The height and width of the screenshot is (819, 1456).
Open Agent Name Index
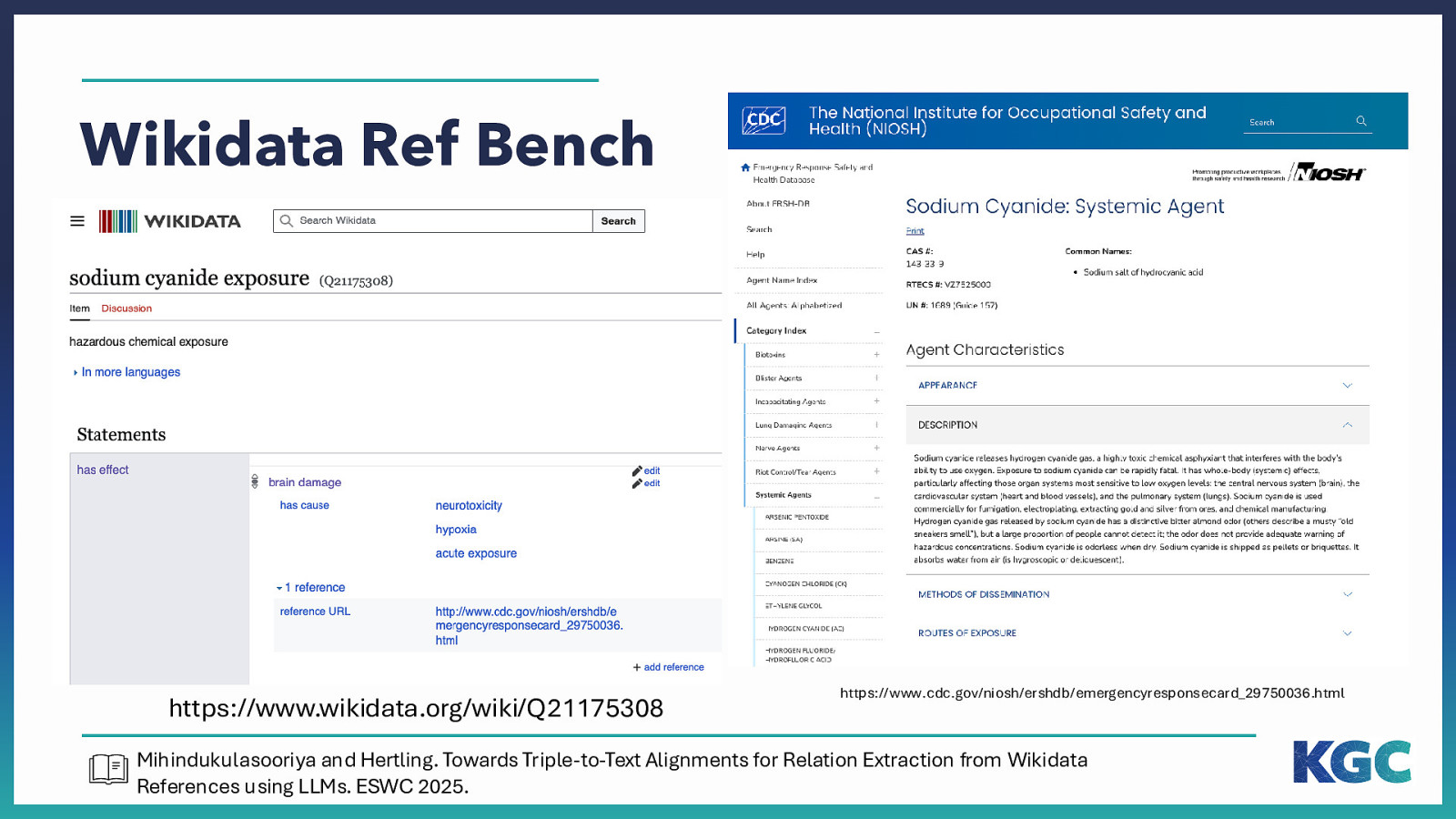[782, 280]
